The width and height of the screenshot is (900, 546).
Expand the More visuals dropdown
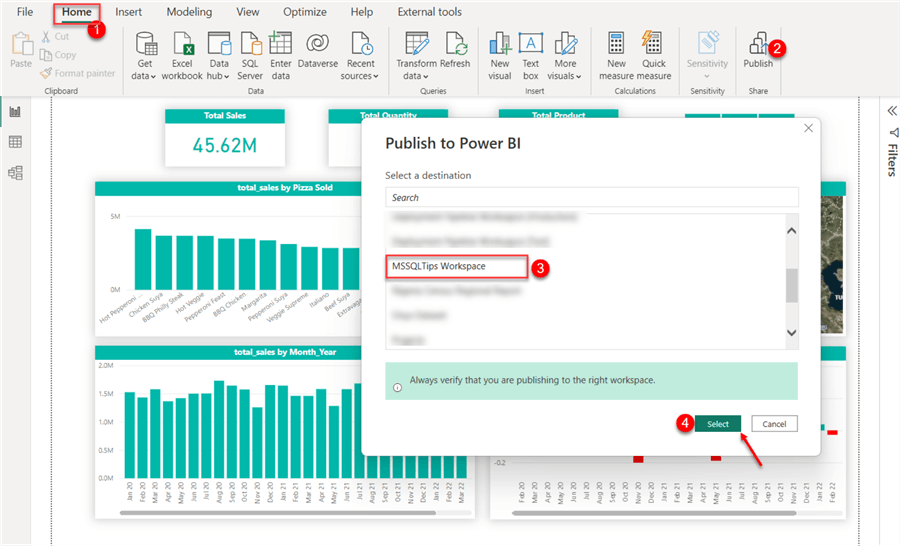tap(579, 76)
